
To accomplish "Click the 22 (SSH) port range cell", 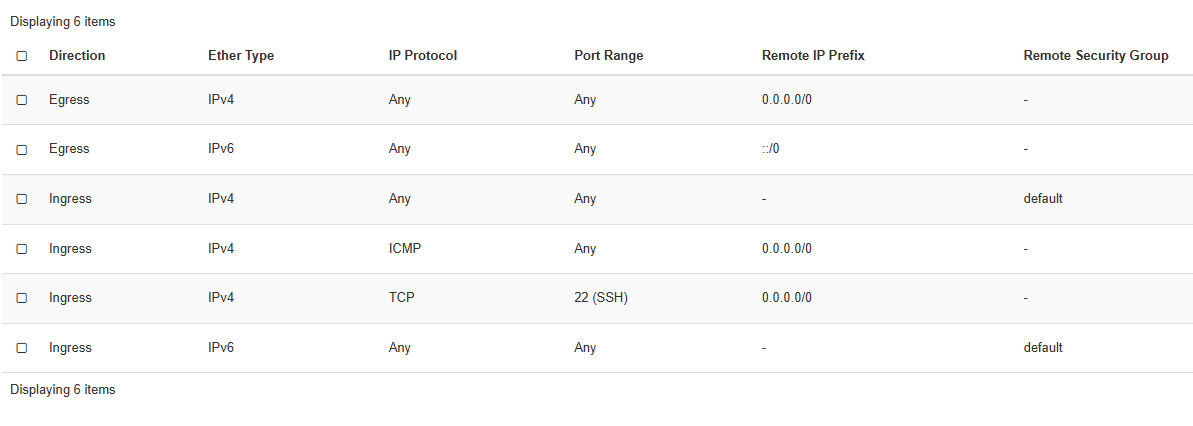I will [x=600, y=298].
